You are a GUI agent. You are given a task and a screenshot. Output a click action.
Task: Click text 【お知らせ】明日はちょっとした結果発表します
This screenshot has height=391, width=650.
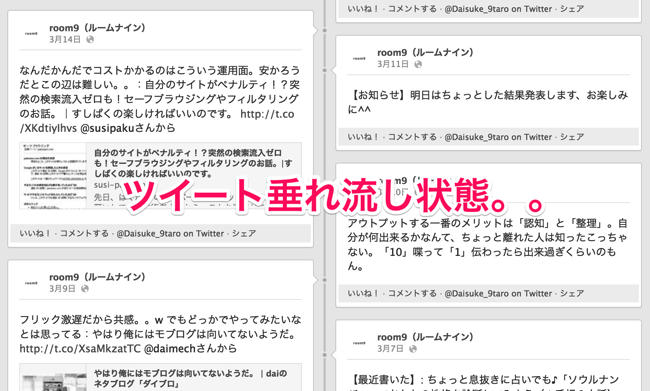(488, 102)
